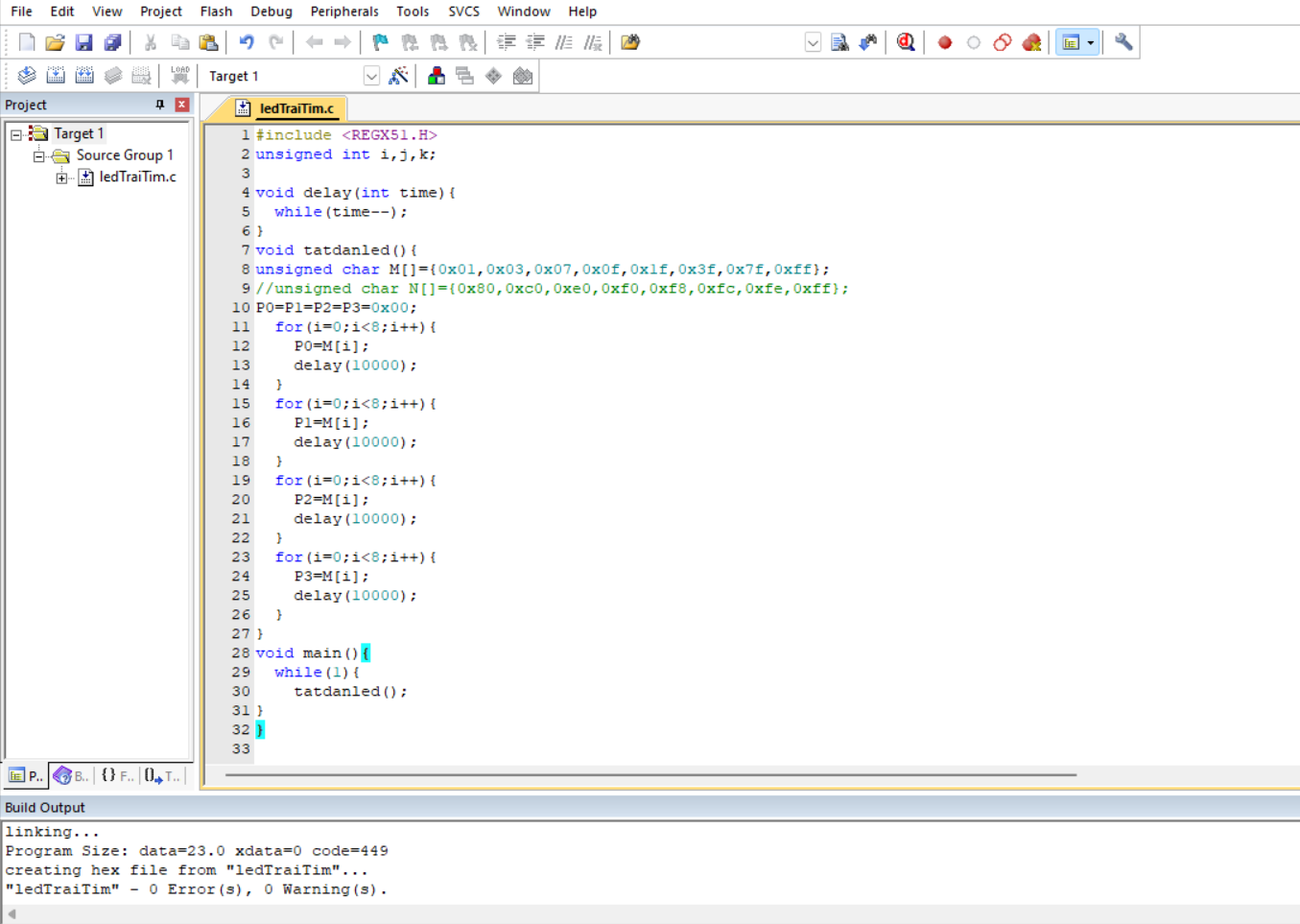Close the Project panel

[181, 105]
